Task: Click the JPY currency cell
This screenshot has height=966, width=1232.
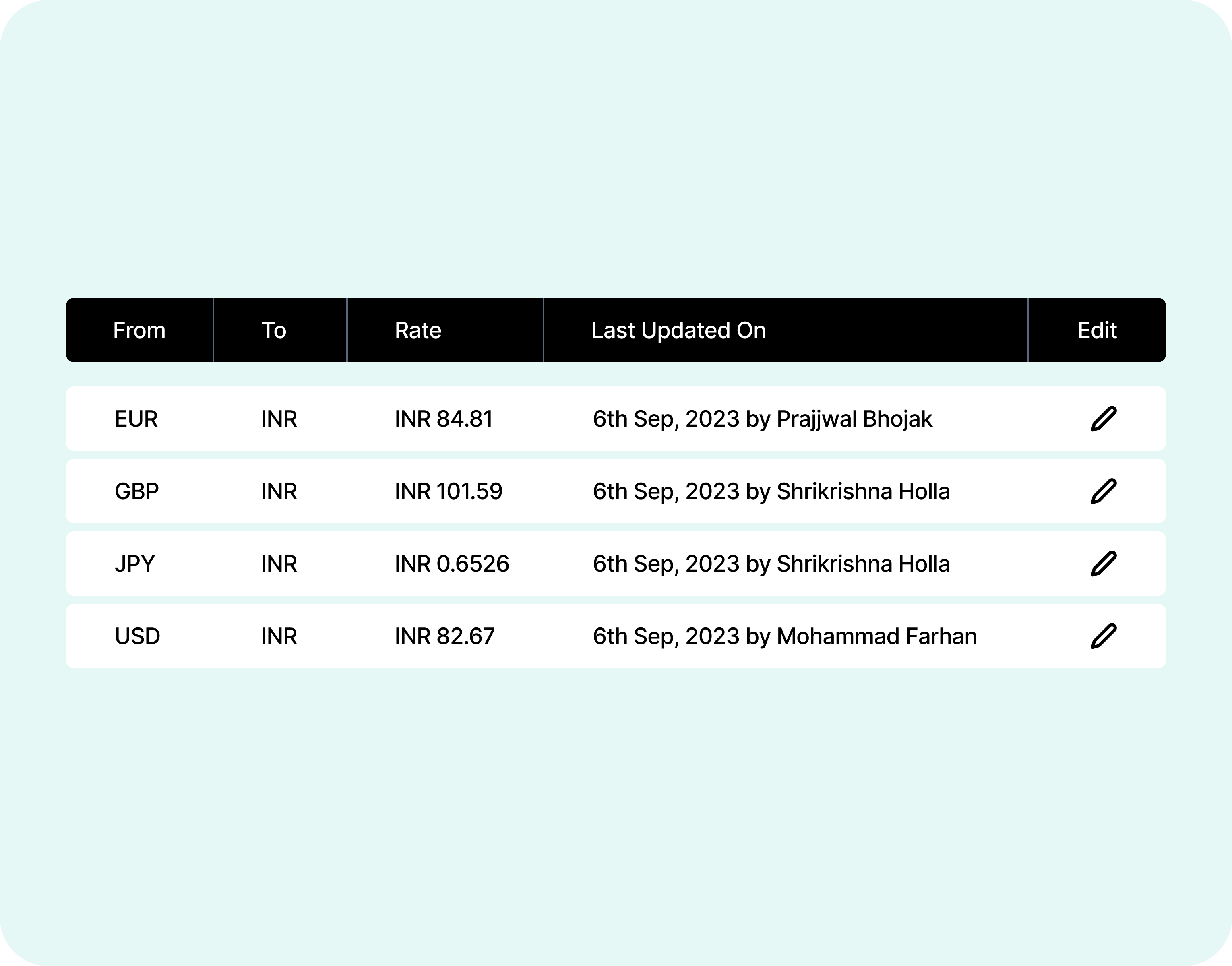Action: [134, 564]
